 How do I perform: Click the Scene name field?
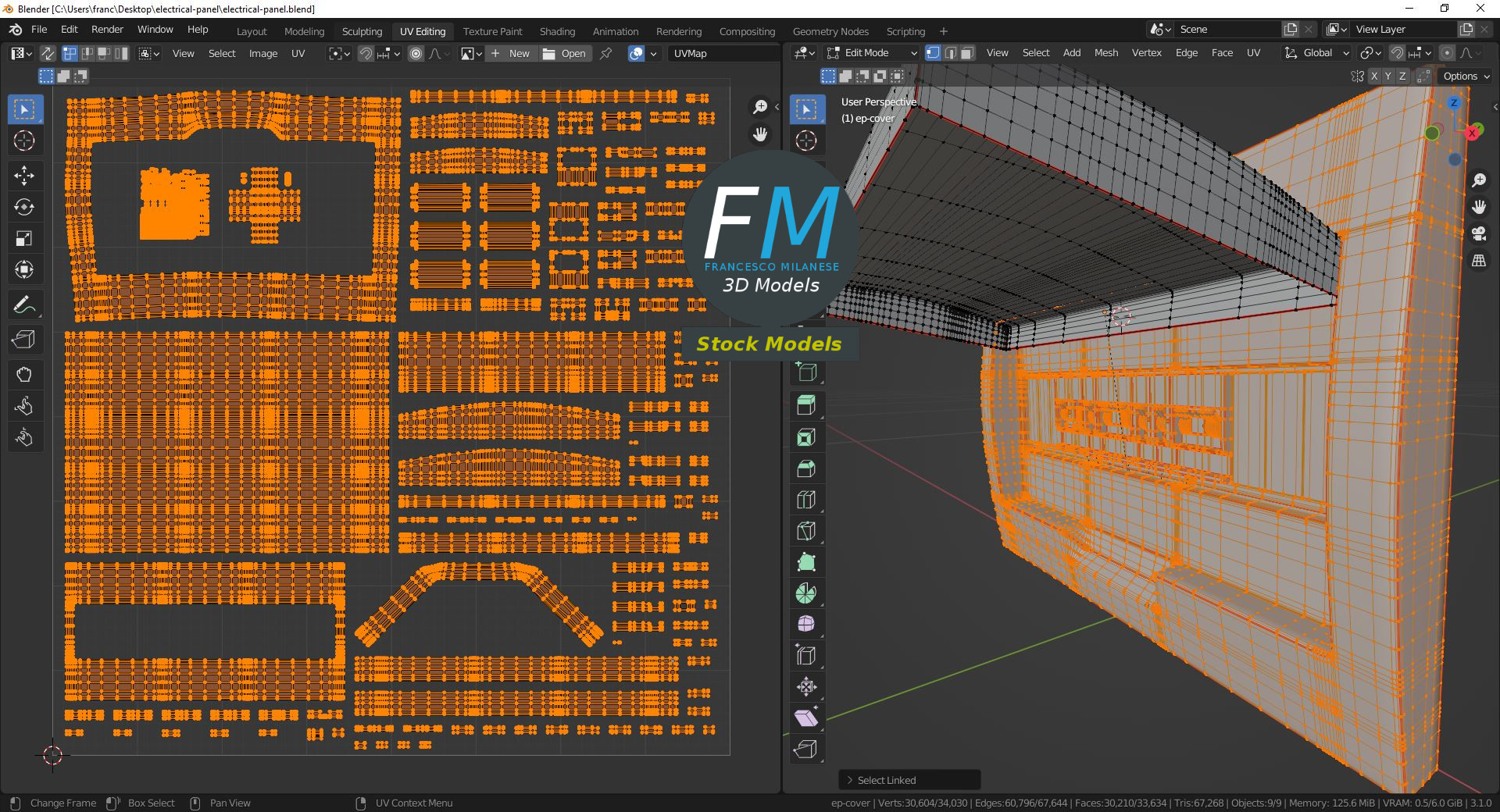click(x=1228, y=29)
